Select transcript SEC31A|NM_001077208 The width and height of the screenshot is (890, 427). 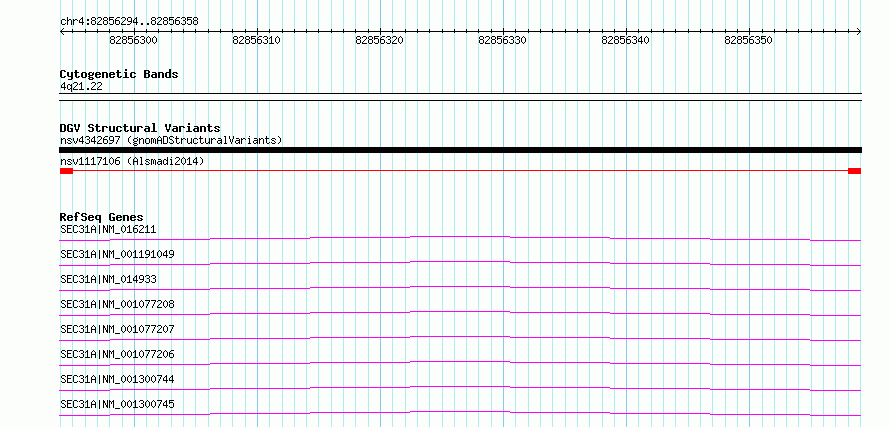pyautogui.click(x=117, y=304)
